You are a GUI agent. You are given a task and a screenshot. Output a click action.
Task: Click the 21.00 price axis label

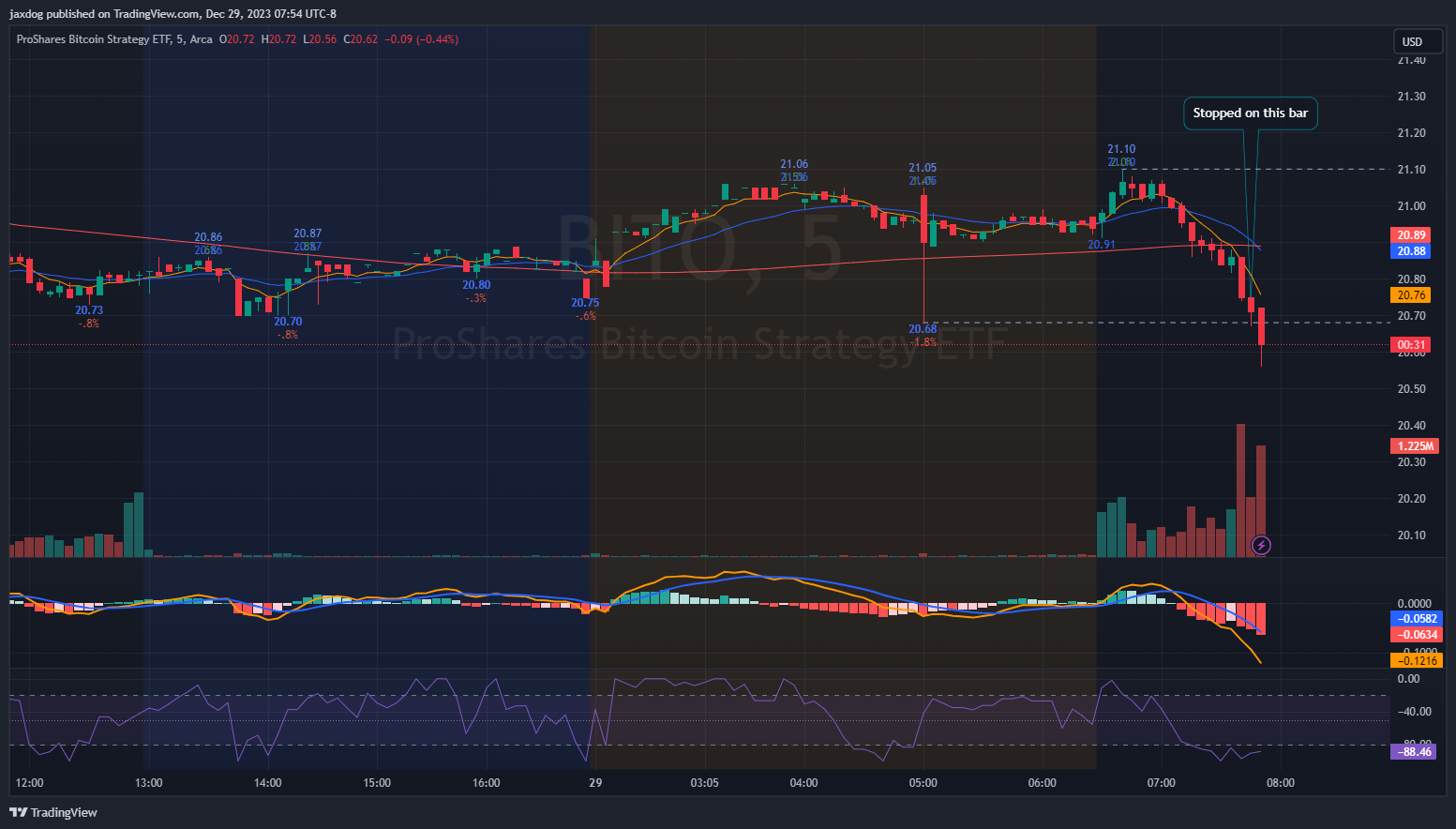pyautogui.click(x=1411, y=206)
